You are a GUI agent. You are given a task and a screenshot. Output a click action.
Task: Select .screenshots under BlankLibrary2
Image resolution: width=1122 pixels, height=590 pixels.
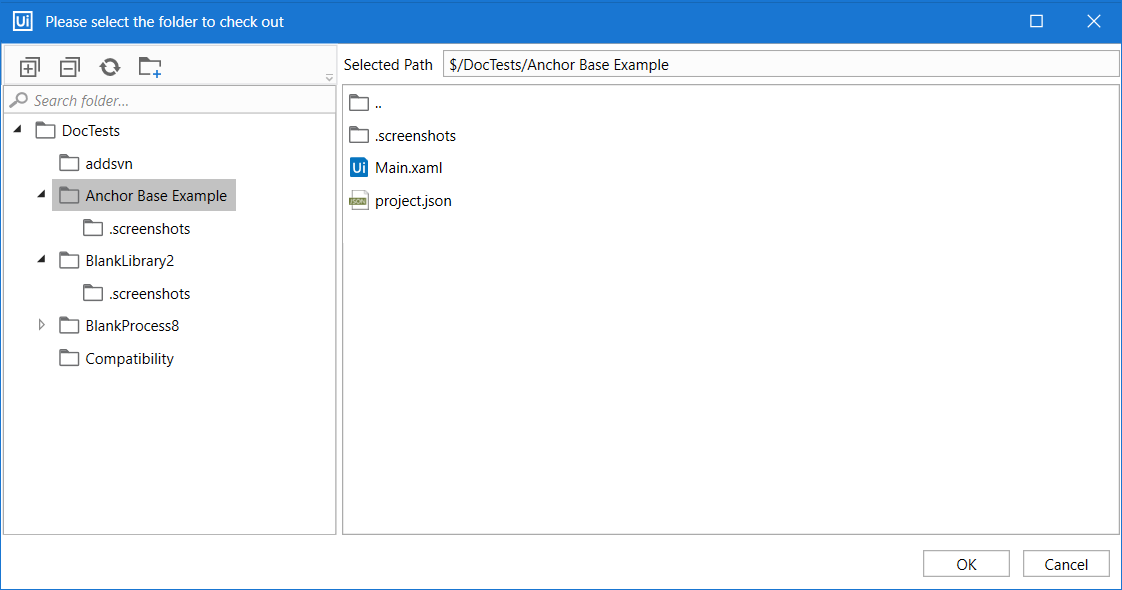tap(149, 294)
